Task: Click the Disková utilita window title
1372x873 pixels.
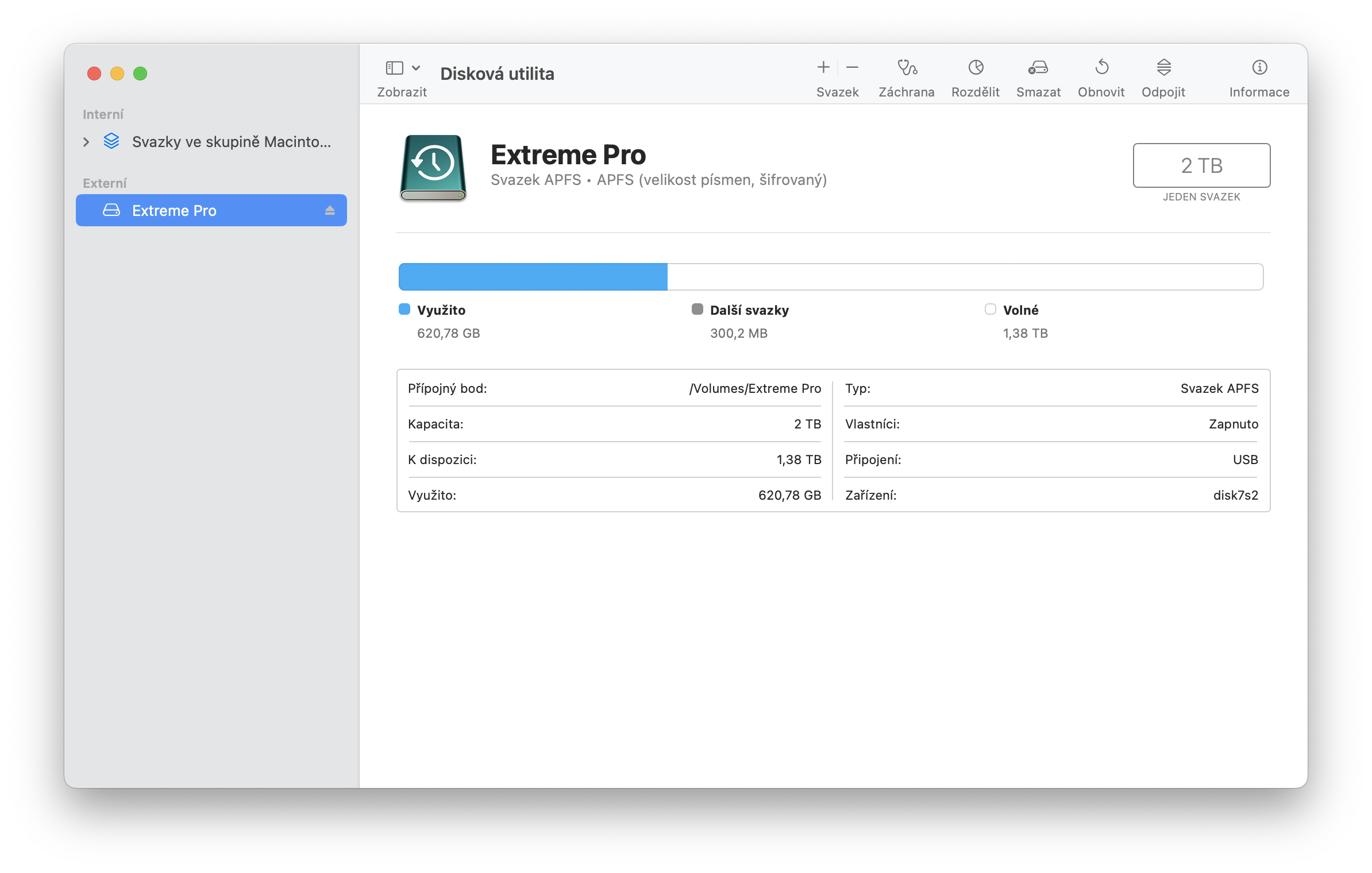Action: coord(497,74)
